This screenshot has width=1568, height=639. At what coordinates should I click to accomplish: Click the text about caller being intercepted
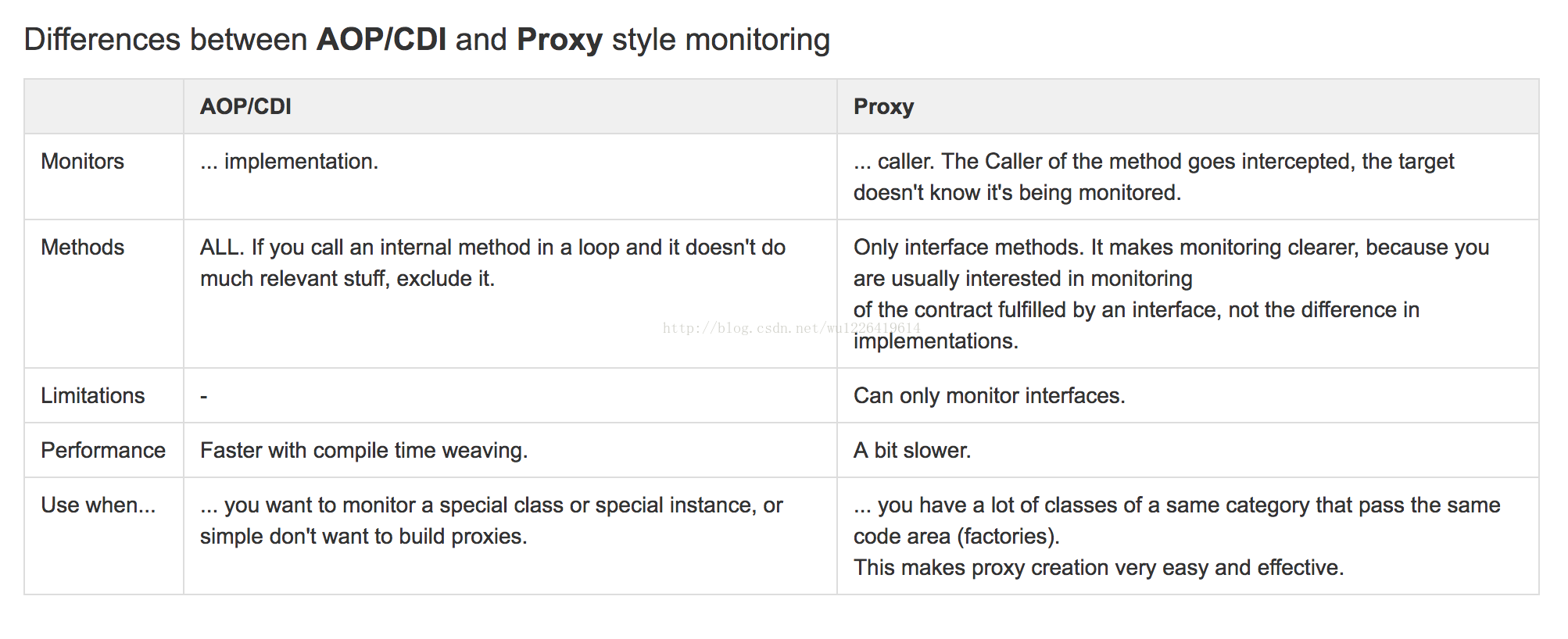[1154, 177]
